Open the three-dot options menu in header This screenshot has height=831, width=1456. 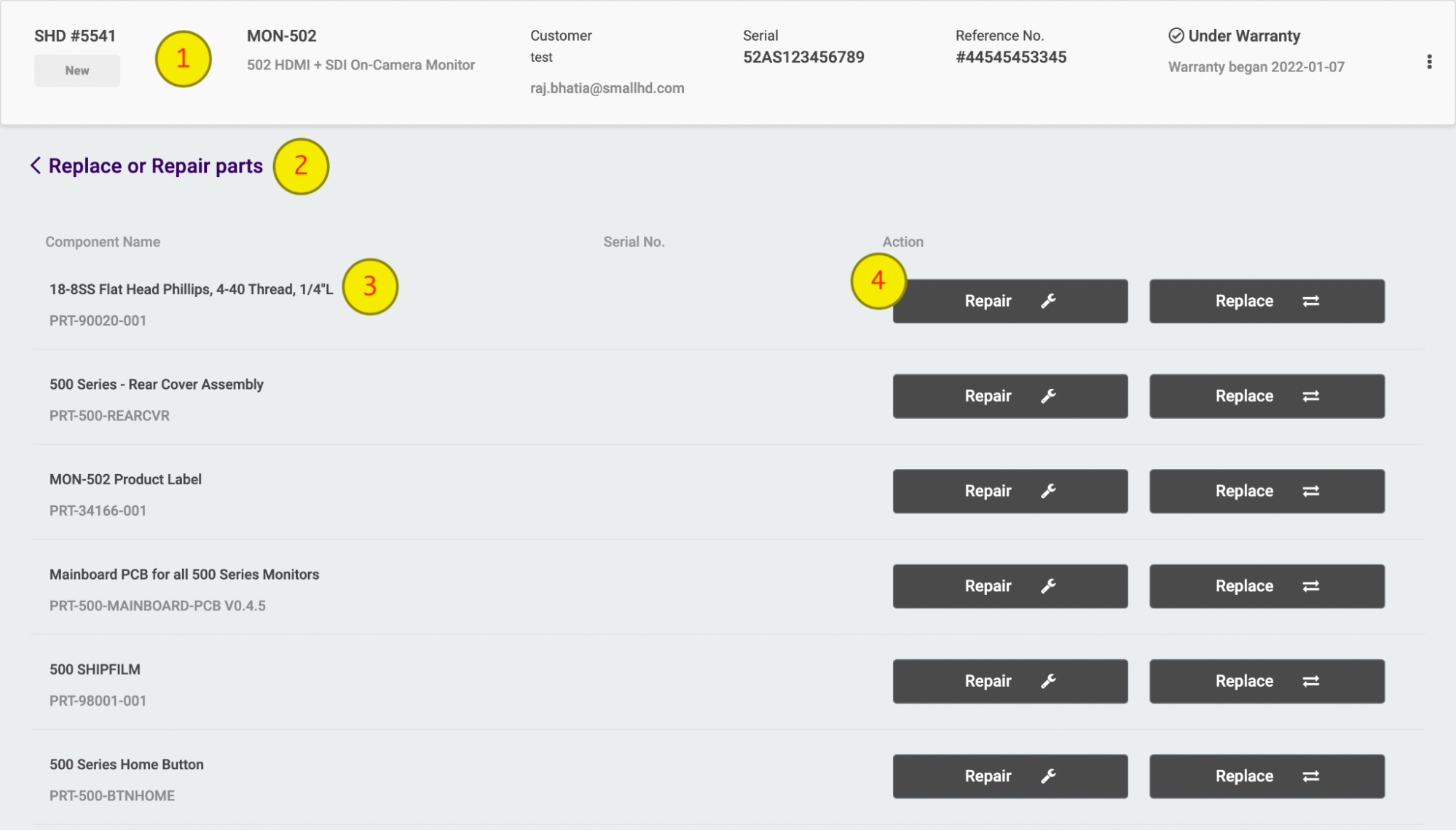point(1429,62)
